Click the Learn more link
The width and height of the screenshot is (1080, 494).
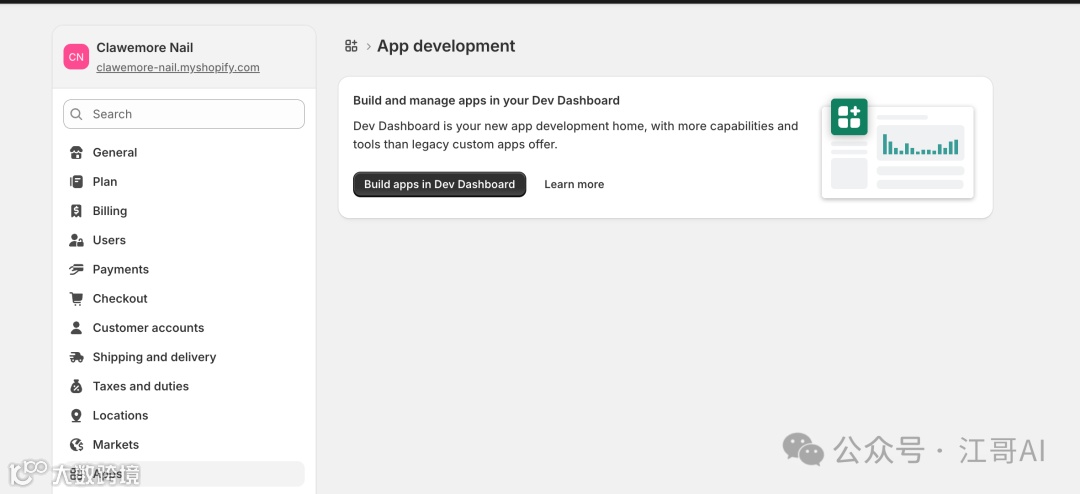pyautogui.click(x=574, y=185)
